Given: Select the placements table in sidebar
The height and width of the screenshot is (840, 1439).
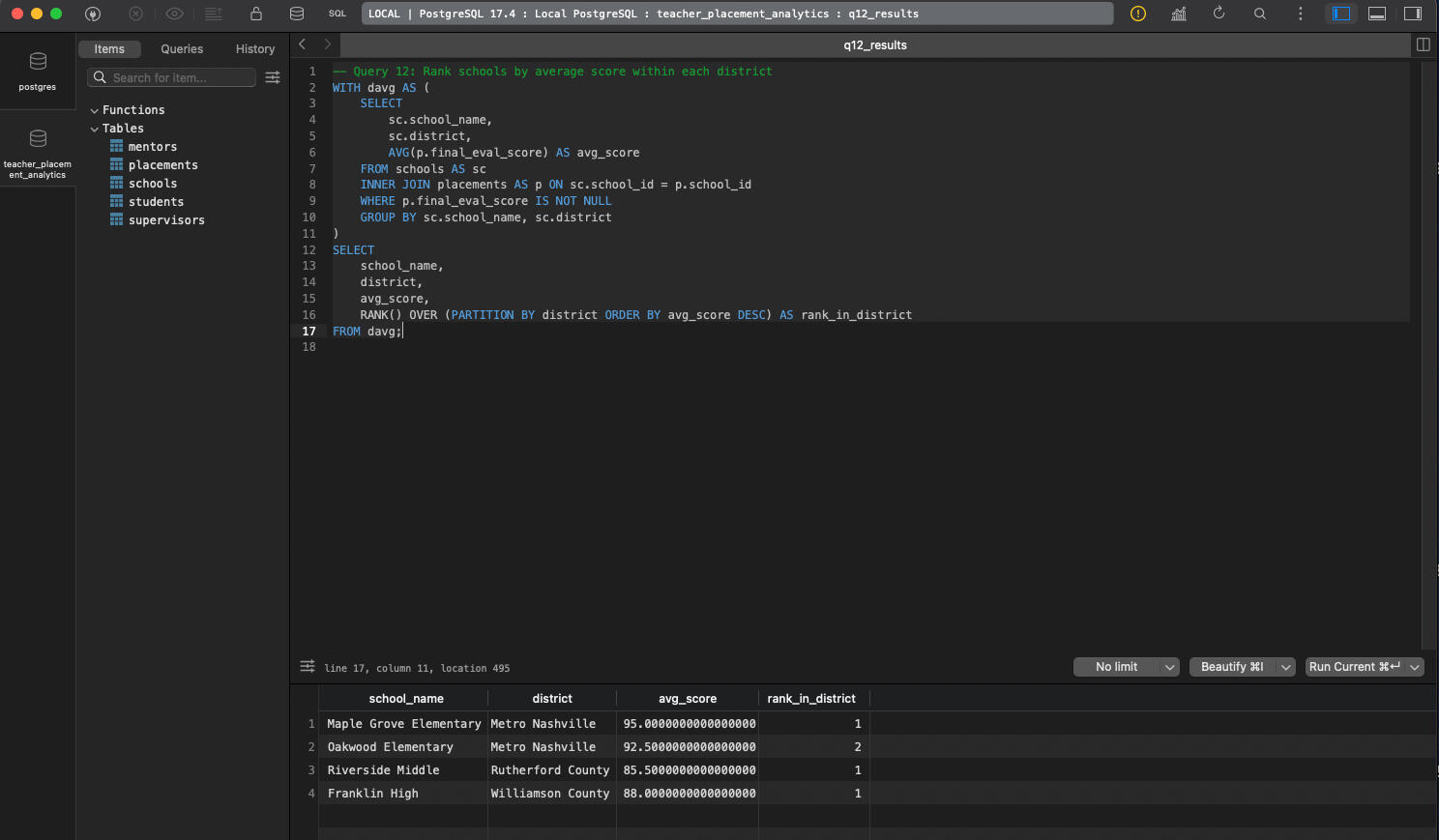Looking at the screenshot, I should pos(162,165).
